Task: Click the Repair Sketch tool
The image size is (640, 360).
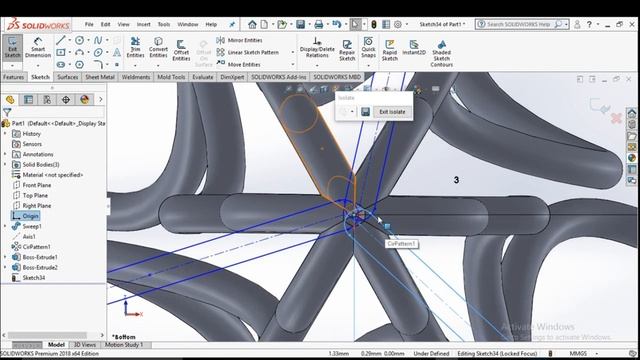Action: pyautogui.click(x=347, y=50)
